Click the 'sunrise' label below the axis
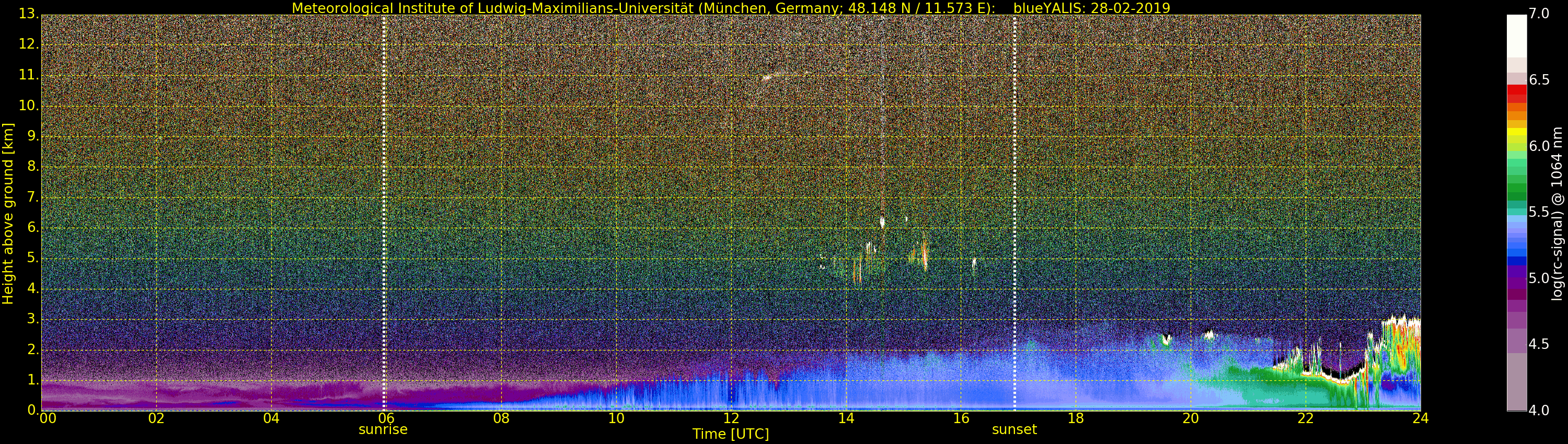The height and width of the screenshot is (444, 1568). click(383, 429)
